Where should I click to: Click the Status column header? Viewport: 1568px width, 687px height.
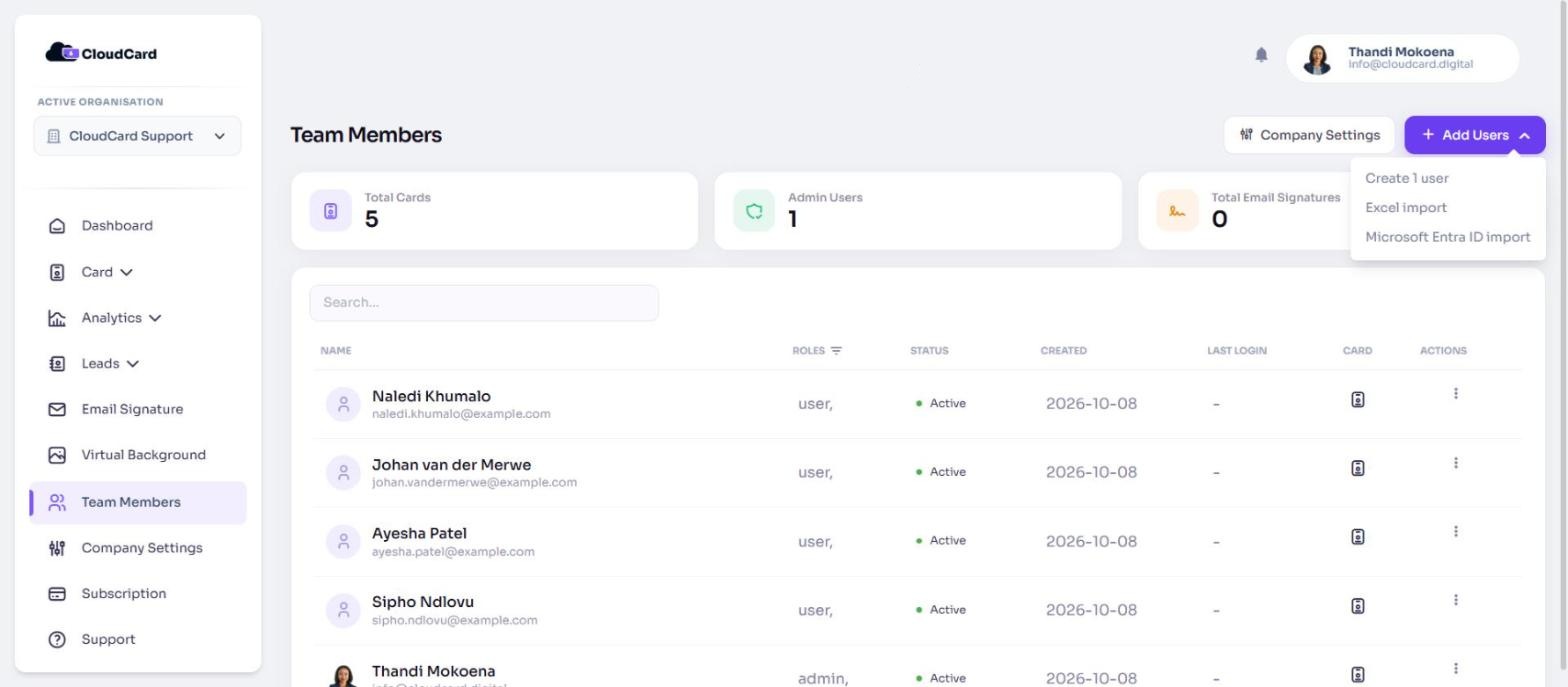pyautogui.click(x=929, y=351)
